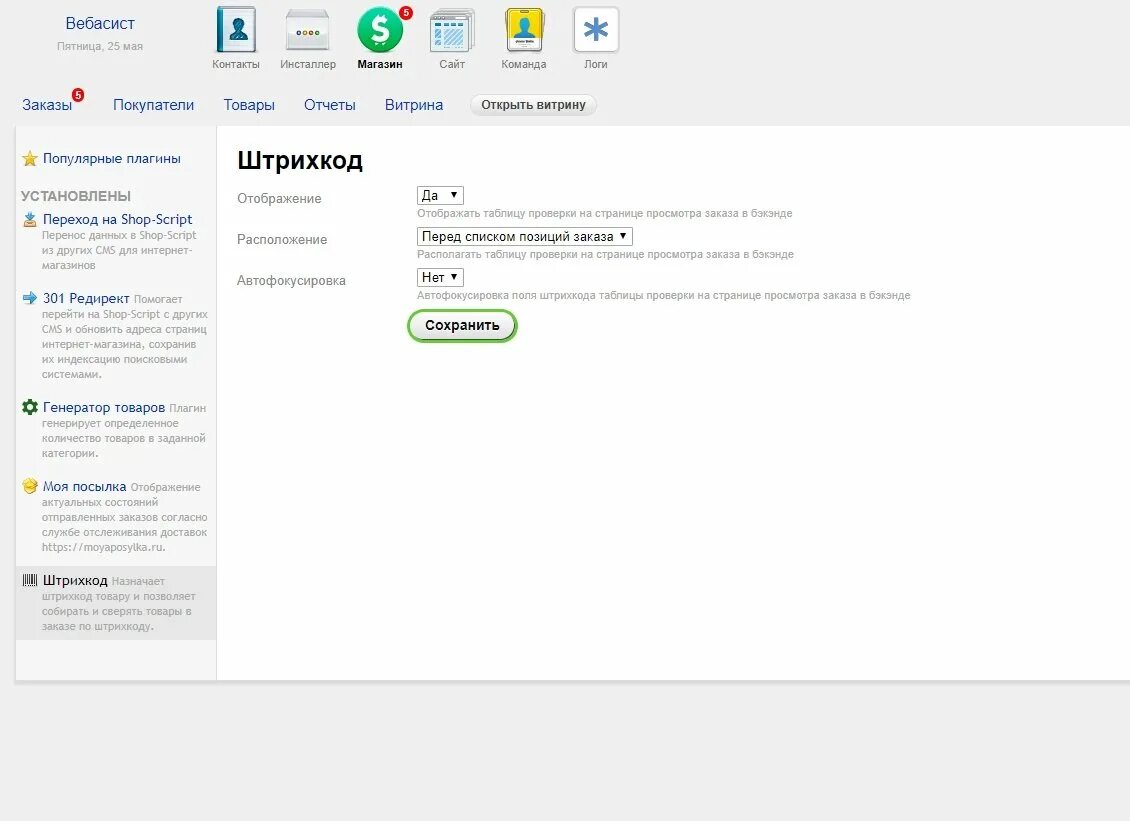Viewport: 1130px width, 821px height.
Task: Open the Сайт app icon
Action: 452,30
